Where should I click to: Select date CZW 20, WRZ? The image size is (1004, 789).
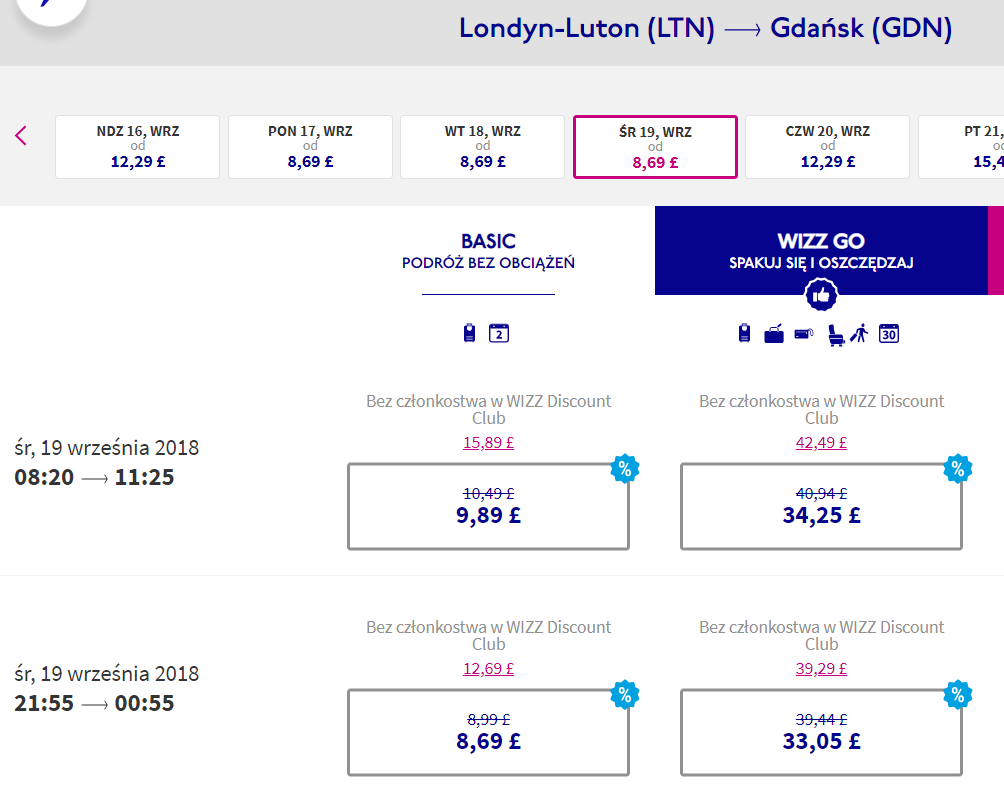tap(827, 147)
